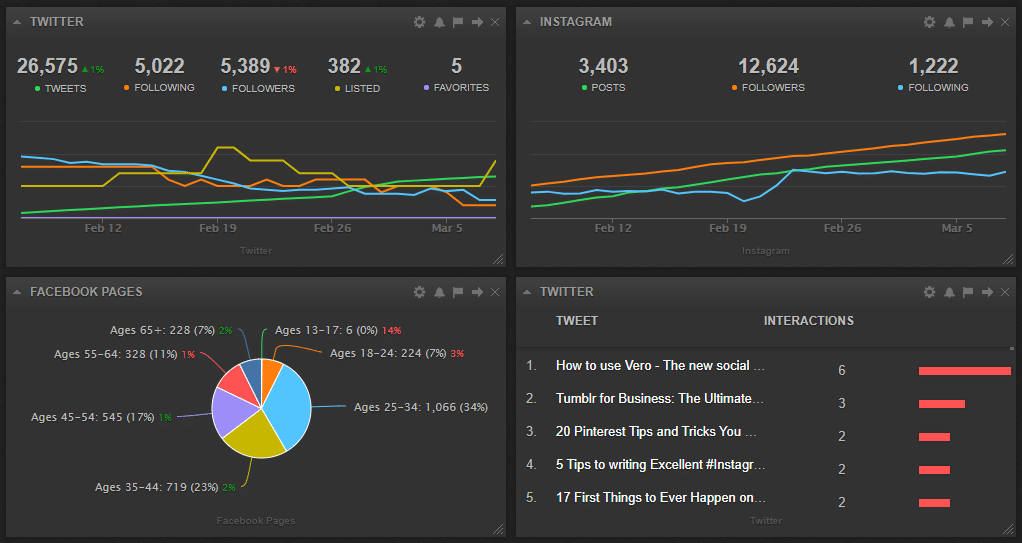
Task: Sort by the TWEET column header
Action: [x=577, y=321]
